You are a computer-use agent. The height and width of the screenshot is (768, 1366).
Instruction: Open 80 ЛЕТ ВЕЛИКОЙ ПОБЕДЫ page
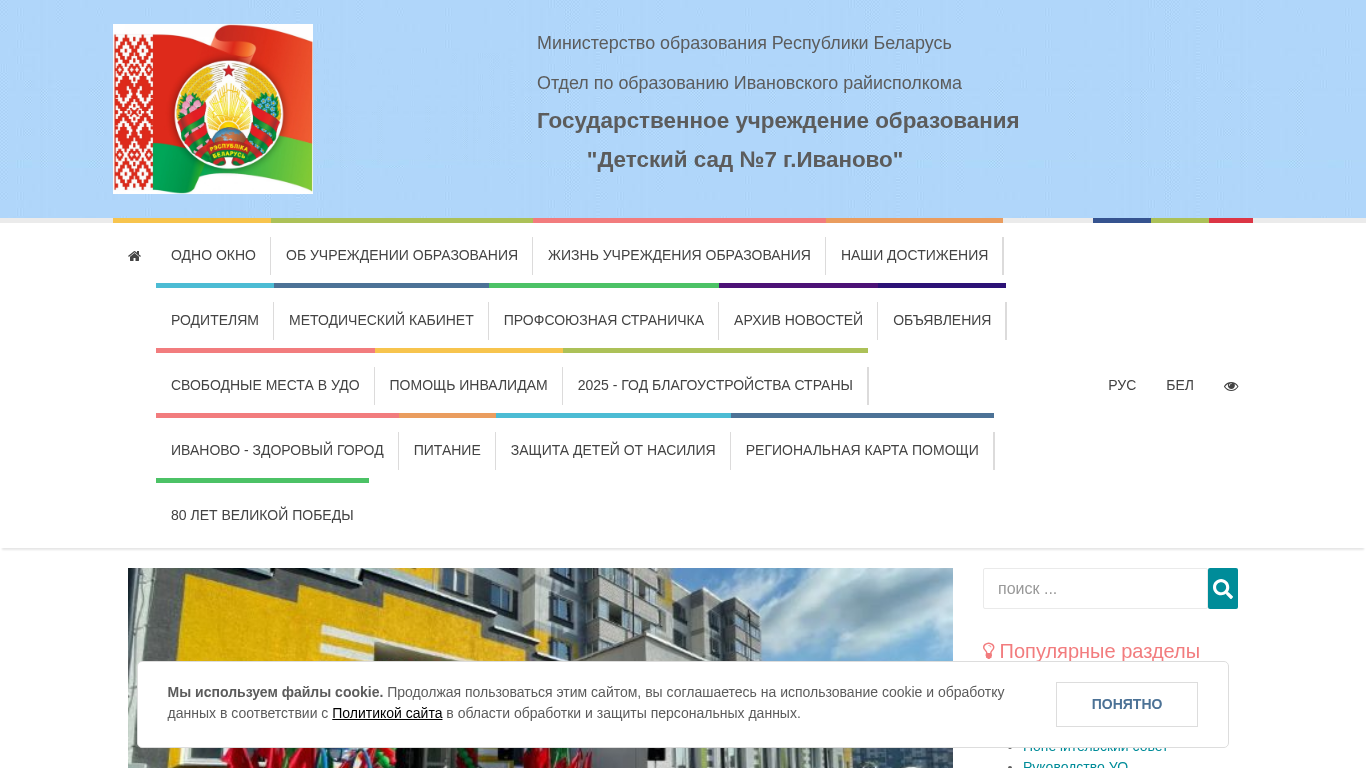tap(262, 515)
